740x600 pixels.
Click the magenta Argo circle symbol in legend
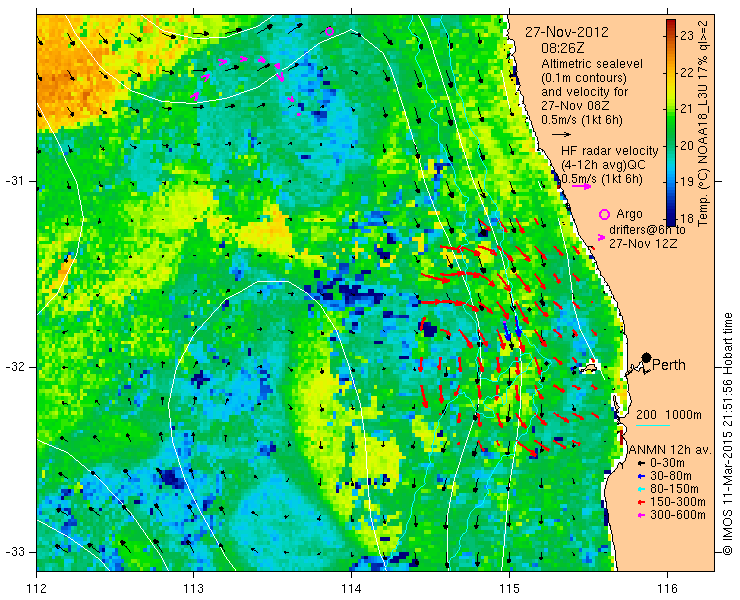pos(604,214)
